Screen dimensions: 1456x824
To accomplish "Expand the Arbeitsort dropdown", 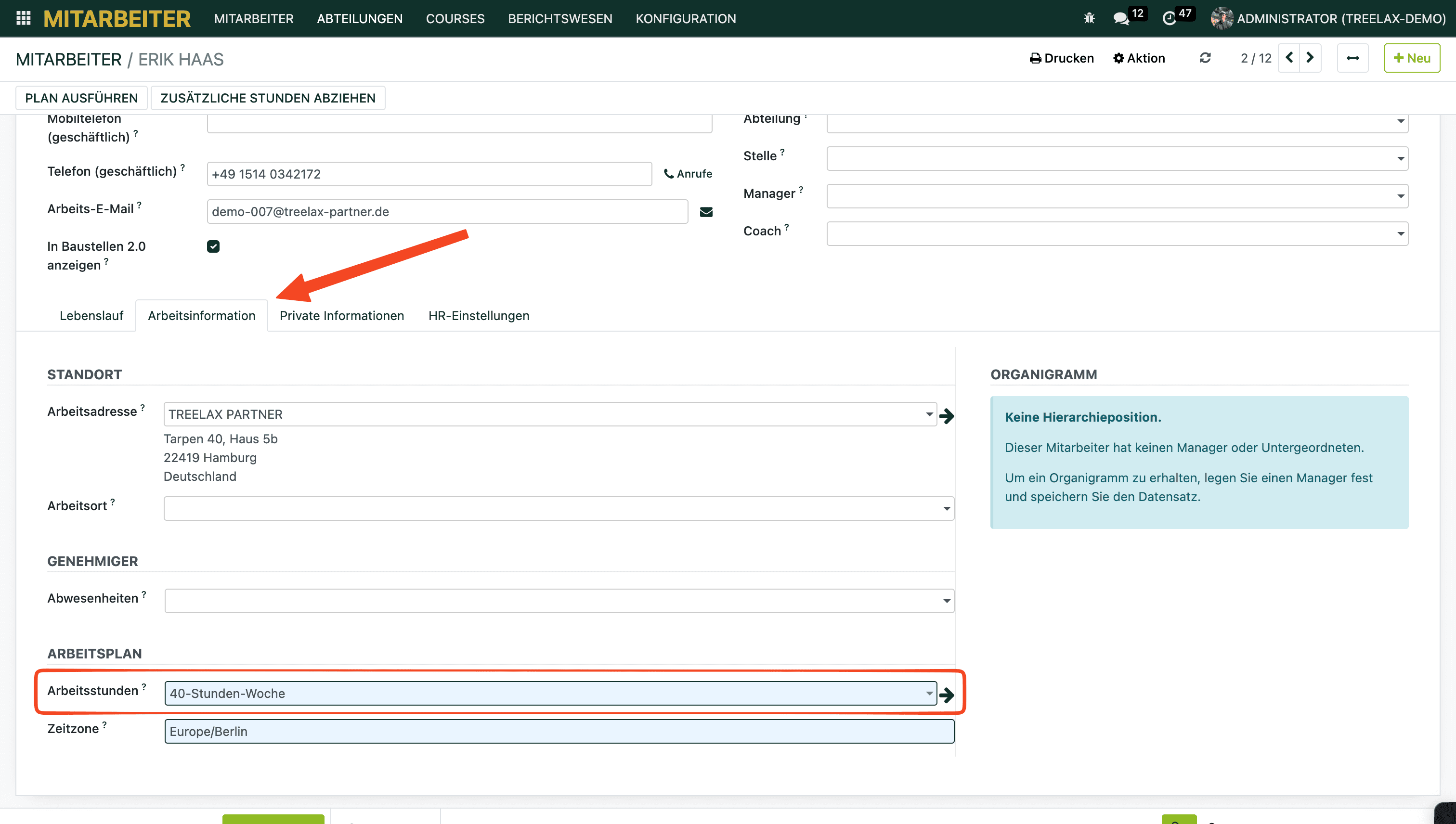I will (947, 508).
